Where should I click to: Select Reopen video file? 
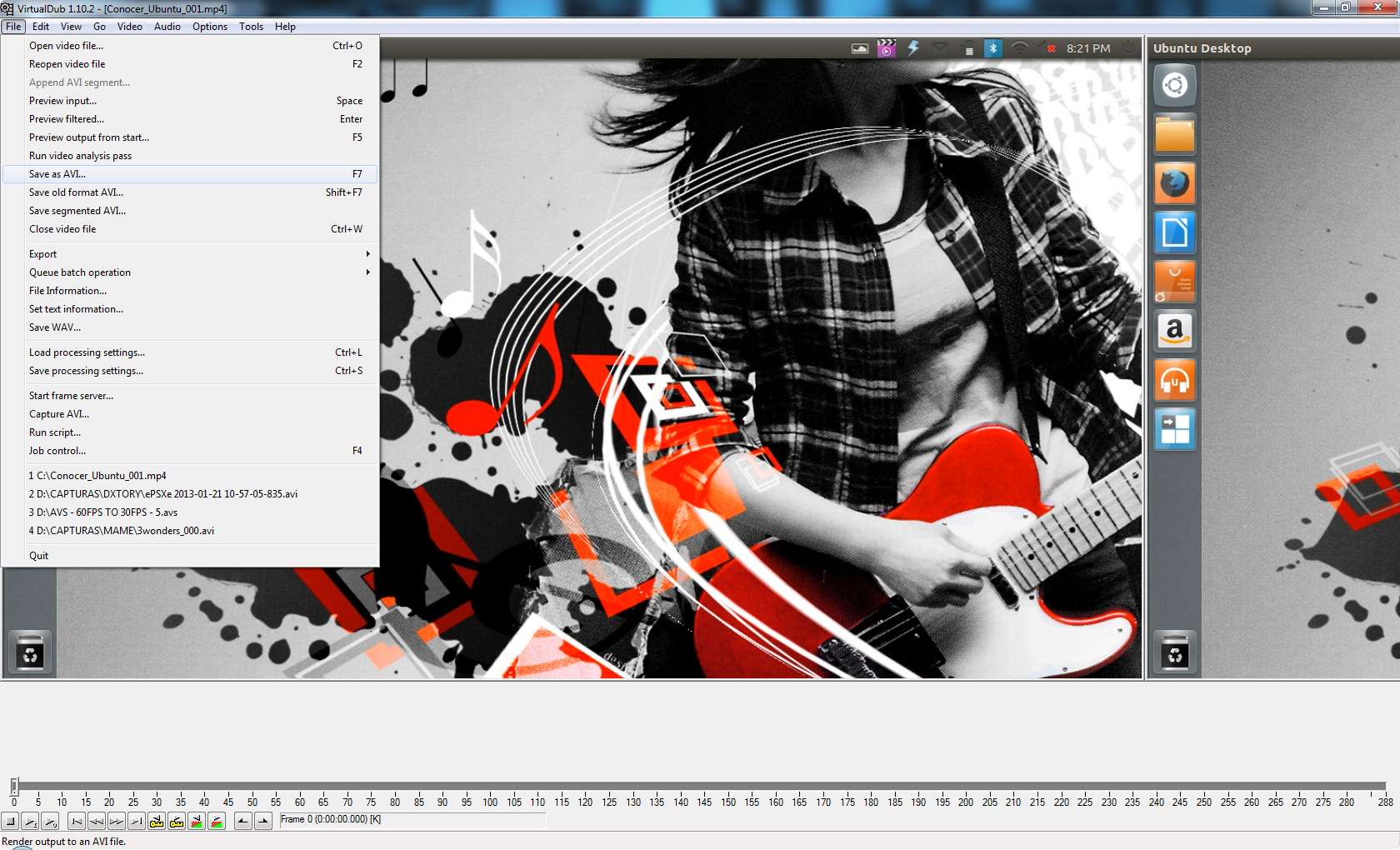tap(190, 64)
